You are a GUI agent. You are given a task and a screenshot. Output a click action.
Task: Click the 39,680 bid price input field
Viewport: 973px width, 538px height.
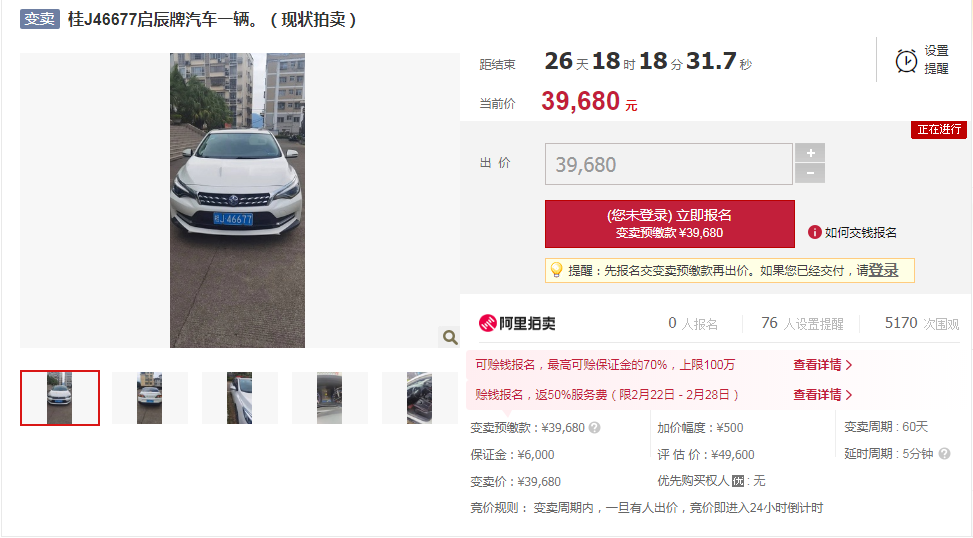tap(668, 164)
